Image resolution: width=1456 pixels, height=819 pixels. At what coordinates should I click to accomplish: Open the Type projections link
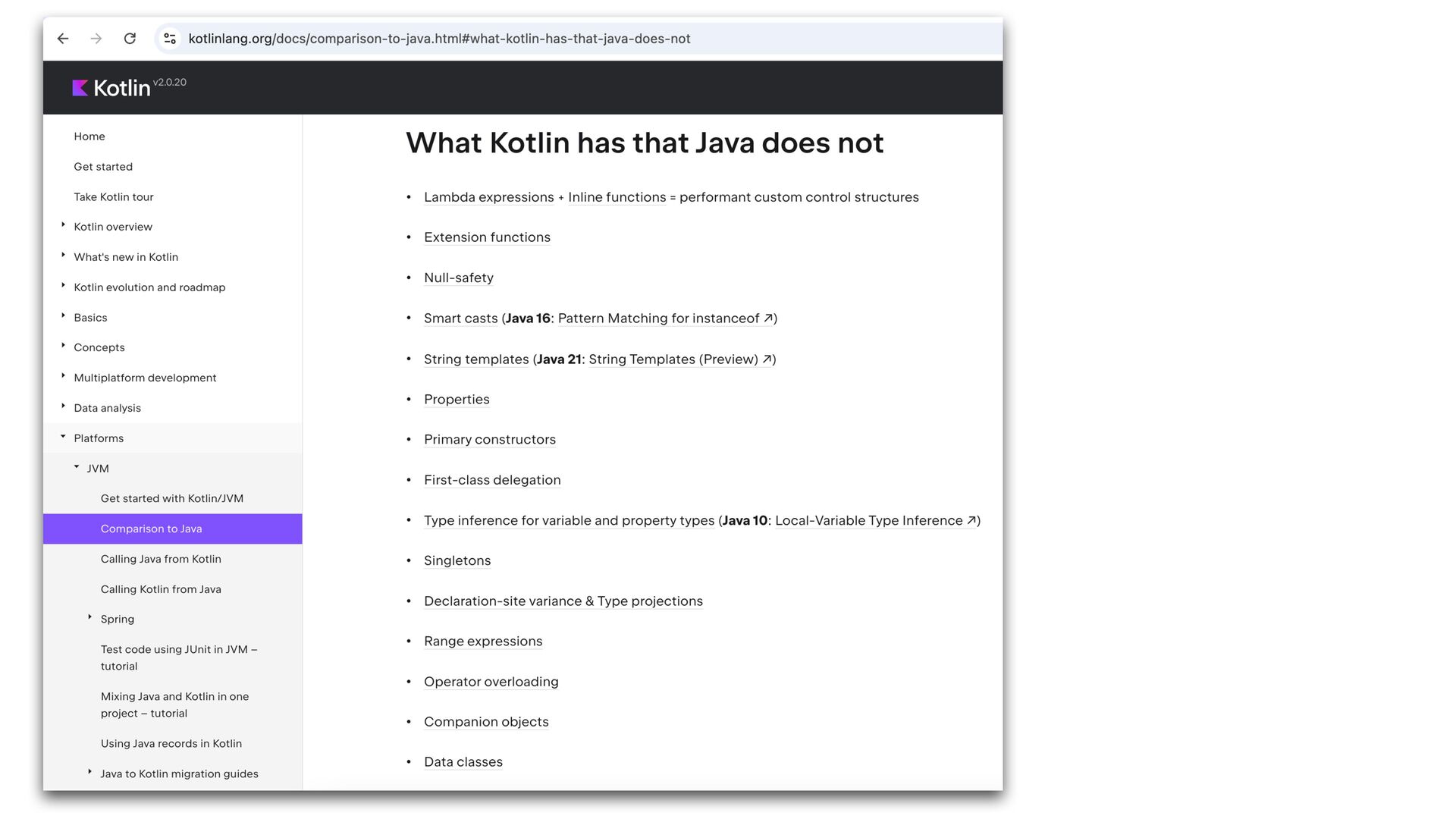pyautogui.click(x=650, y=601)
